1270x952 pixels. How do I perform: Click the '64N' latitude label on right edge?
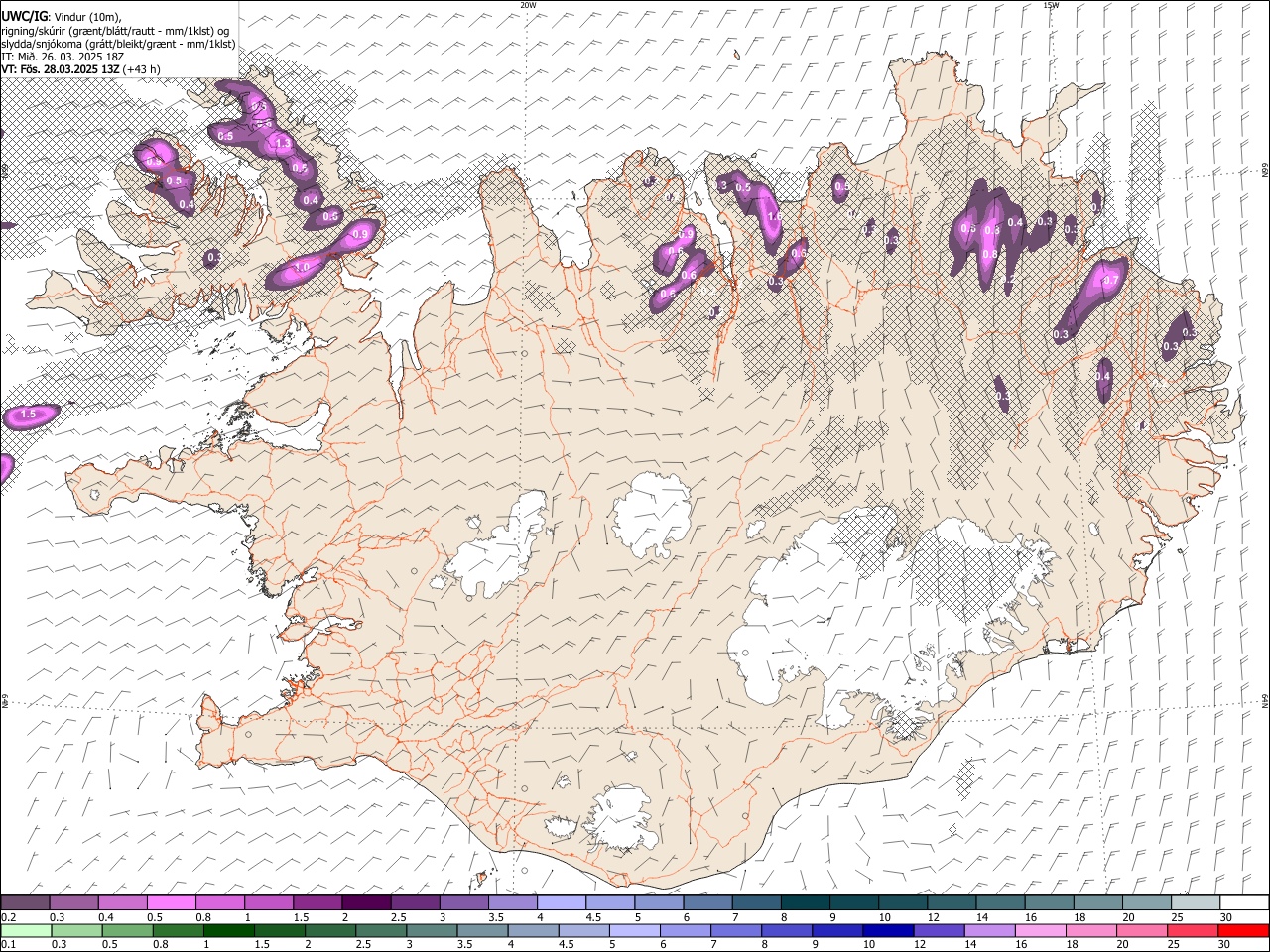pyautogui.click(x=1265, y=700)
